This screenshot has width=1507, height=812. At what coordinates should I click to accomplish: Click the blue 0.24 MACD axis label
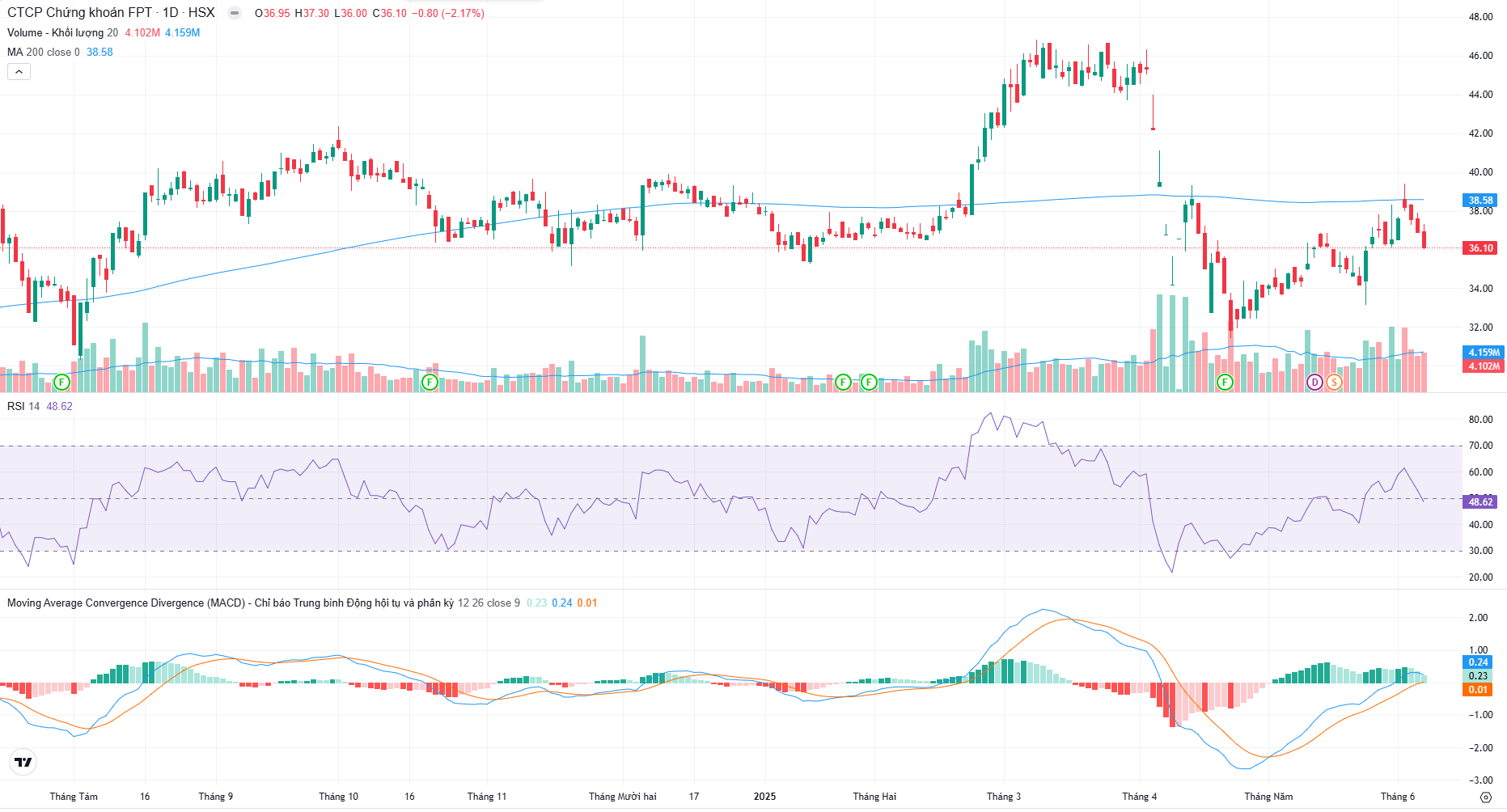pos(1478,662)
